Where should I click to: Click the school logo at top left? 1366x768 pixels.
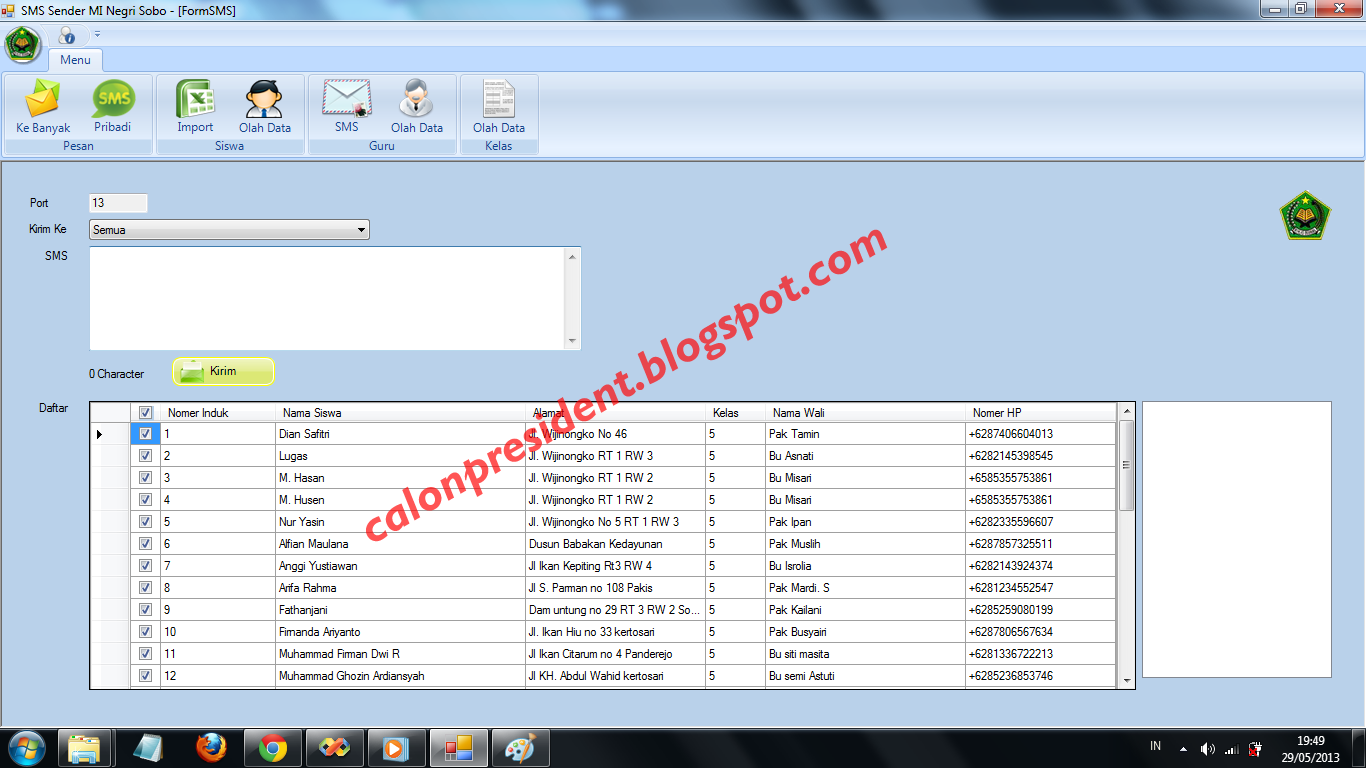point(20,45)
